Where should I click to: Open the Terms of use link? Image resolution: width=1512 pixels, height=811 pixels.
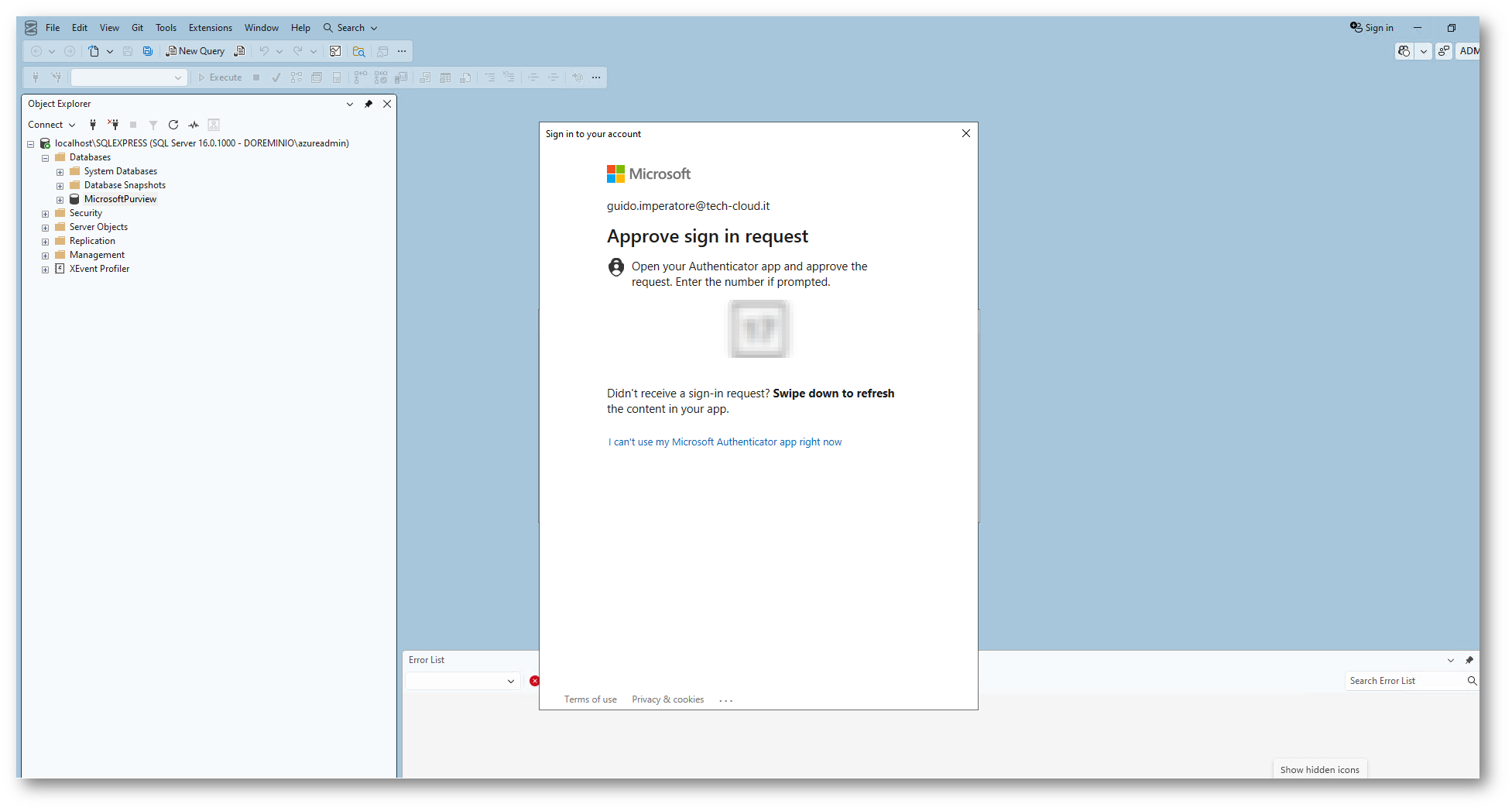click(591, 699)
